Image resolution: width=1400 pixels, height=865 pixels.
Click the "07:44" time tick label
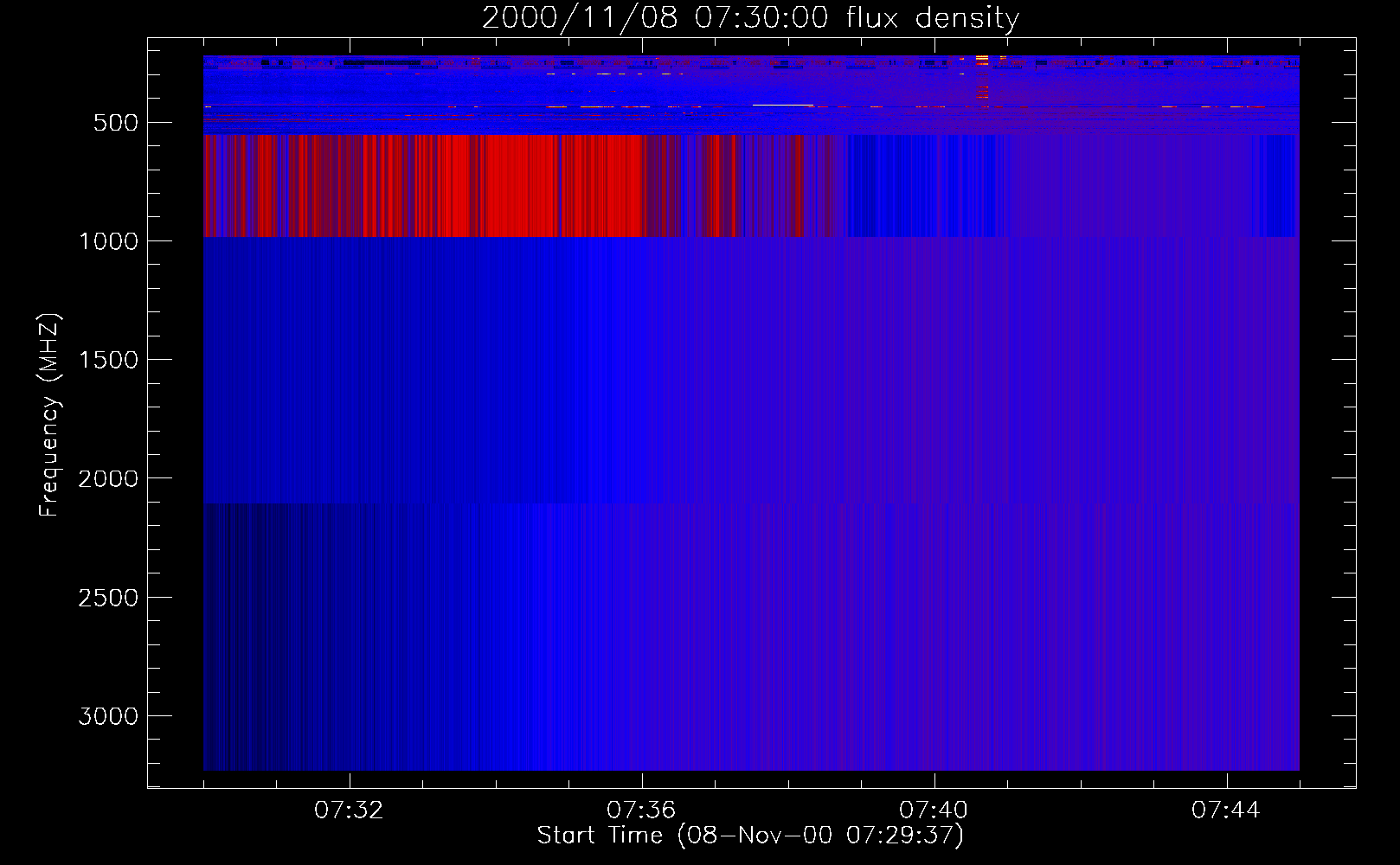point(1226,811)
